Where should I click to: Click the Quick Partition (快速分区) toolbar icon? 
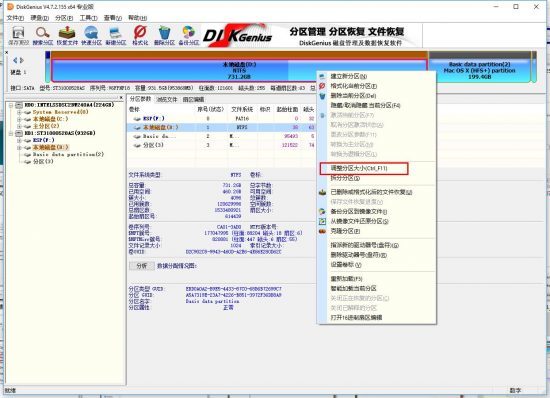tap(91, 36)
